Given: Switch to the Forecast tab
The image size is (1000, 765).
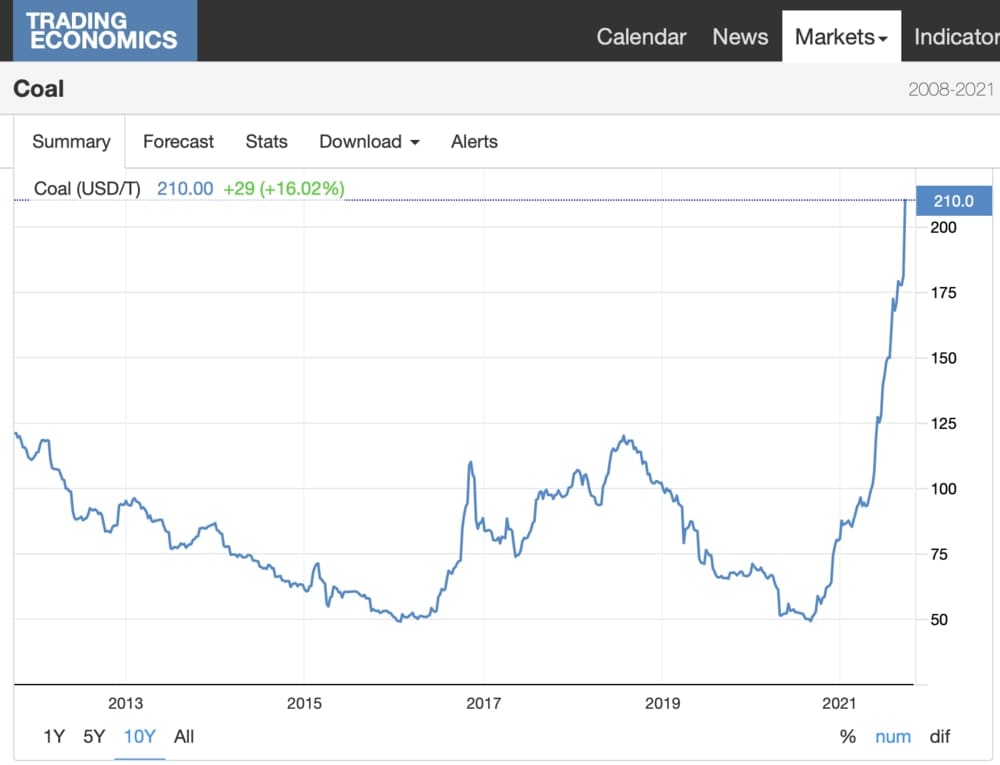Looking at the screenshot, I should pos(178,142).
